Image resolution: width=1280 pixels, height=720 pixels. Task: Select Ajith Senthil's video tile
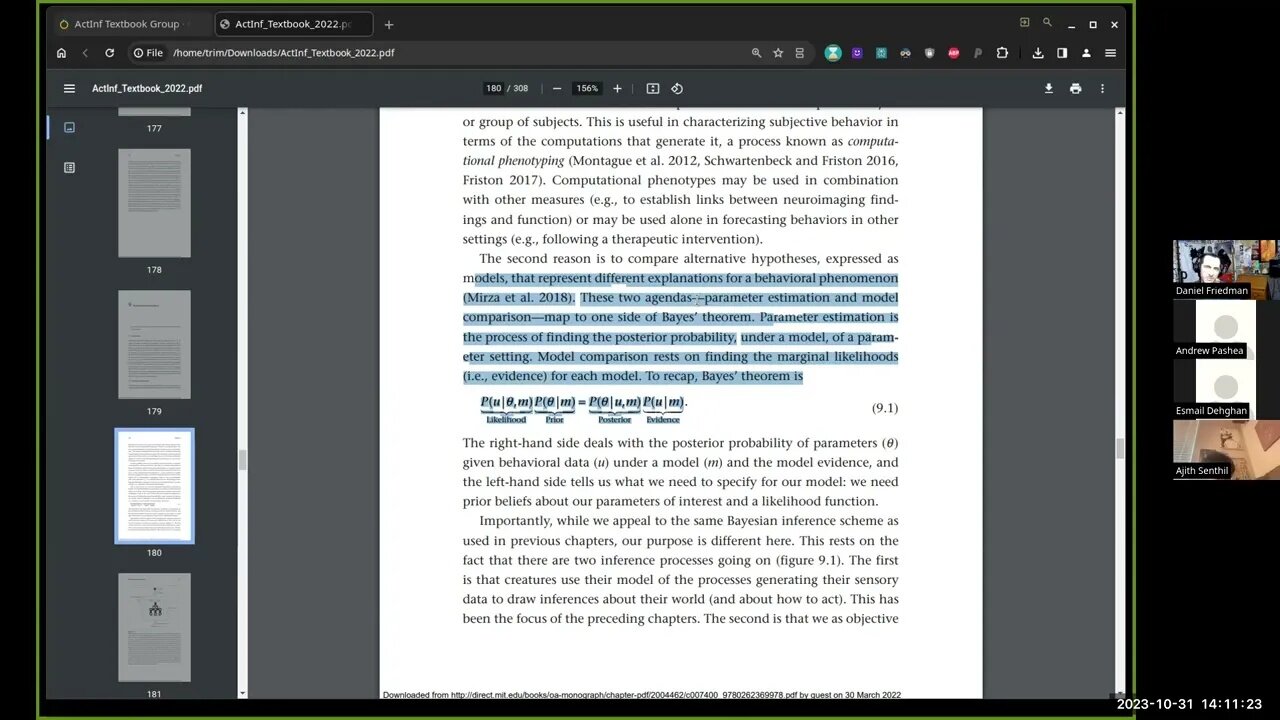1226,448
